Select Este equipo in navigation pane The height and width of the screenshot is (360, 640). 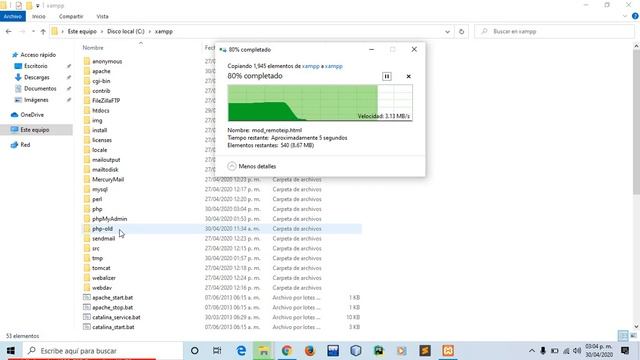(x=35, y=130)
